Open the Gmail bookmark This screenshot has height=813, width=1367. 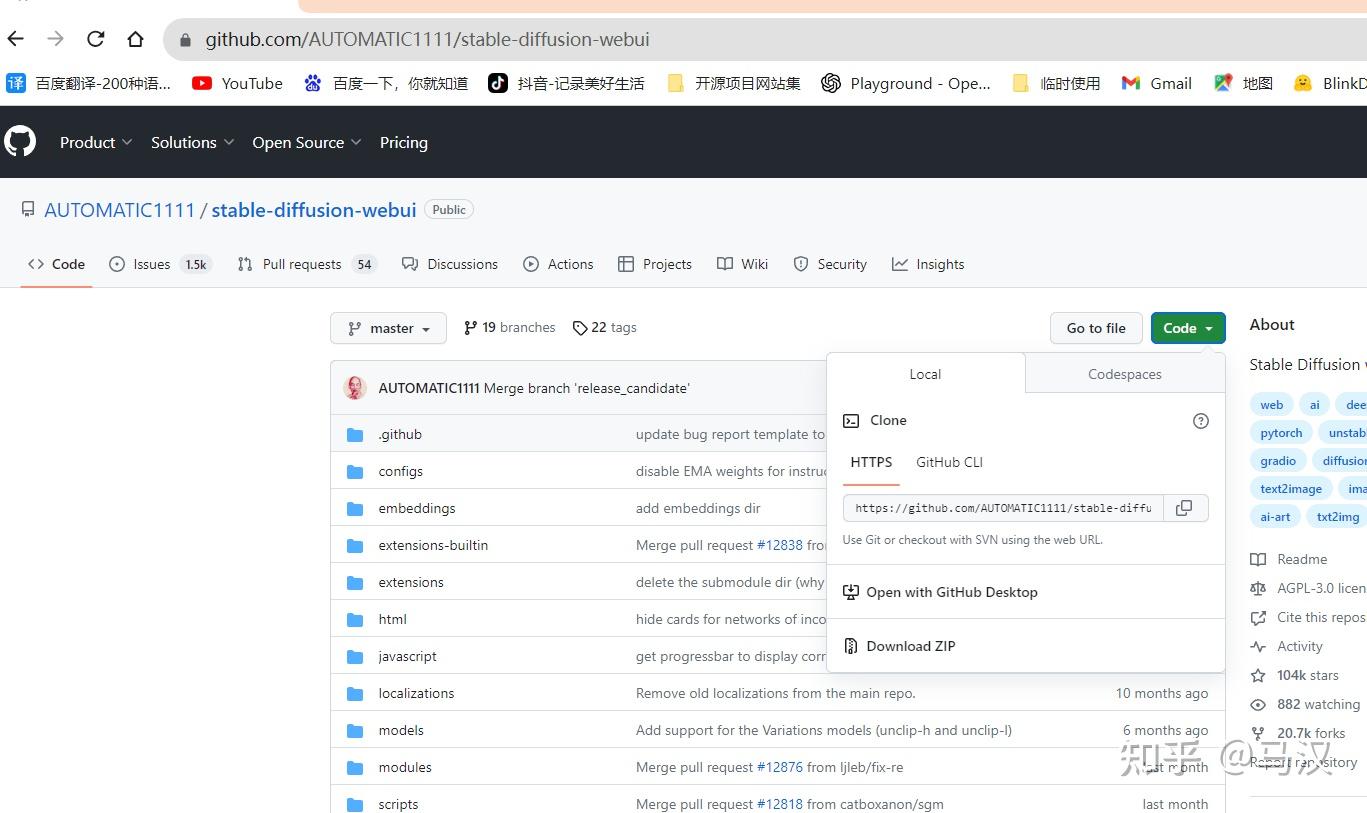point(1157,83)
